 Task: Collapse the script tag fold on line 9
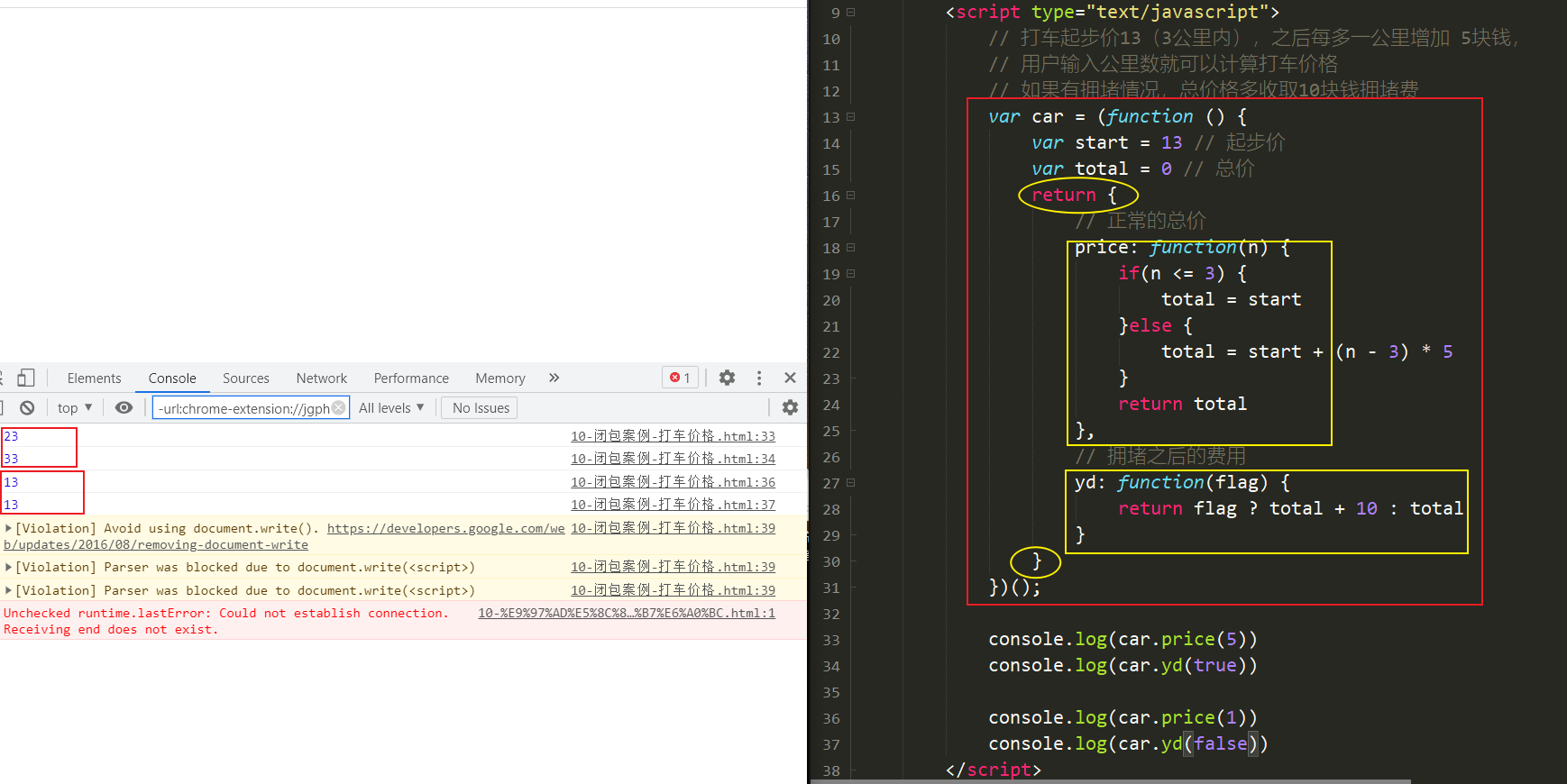(x=850, y=13)
